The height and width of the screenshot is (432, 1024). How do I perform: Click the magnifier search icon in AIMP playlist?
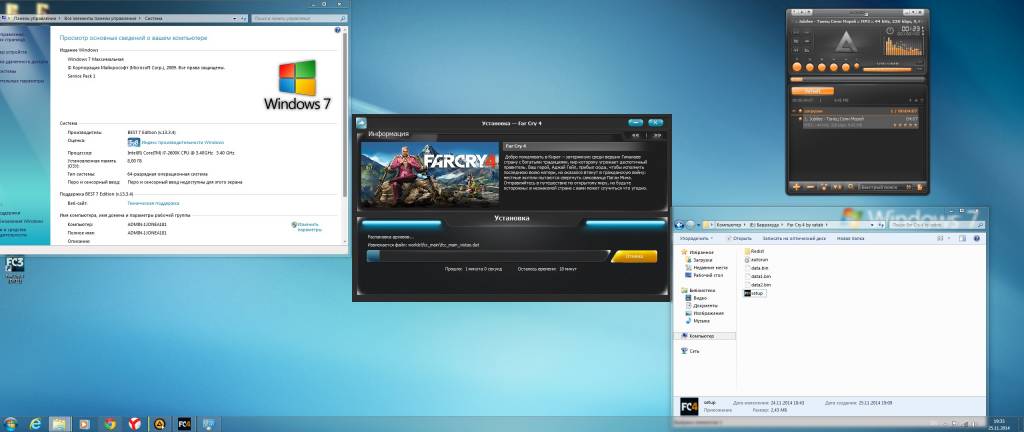point(851,187)
